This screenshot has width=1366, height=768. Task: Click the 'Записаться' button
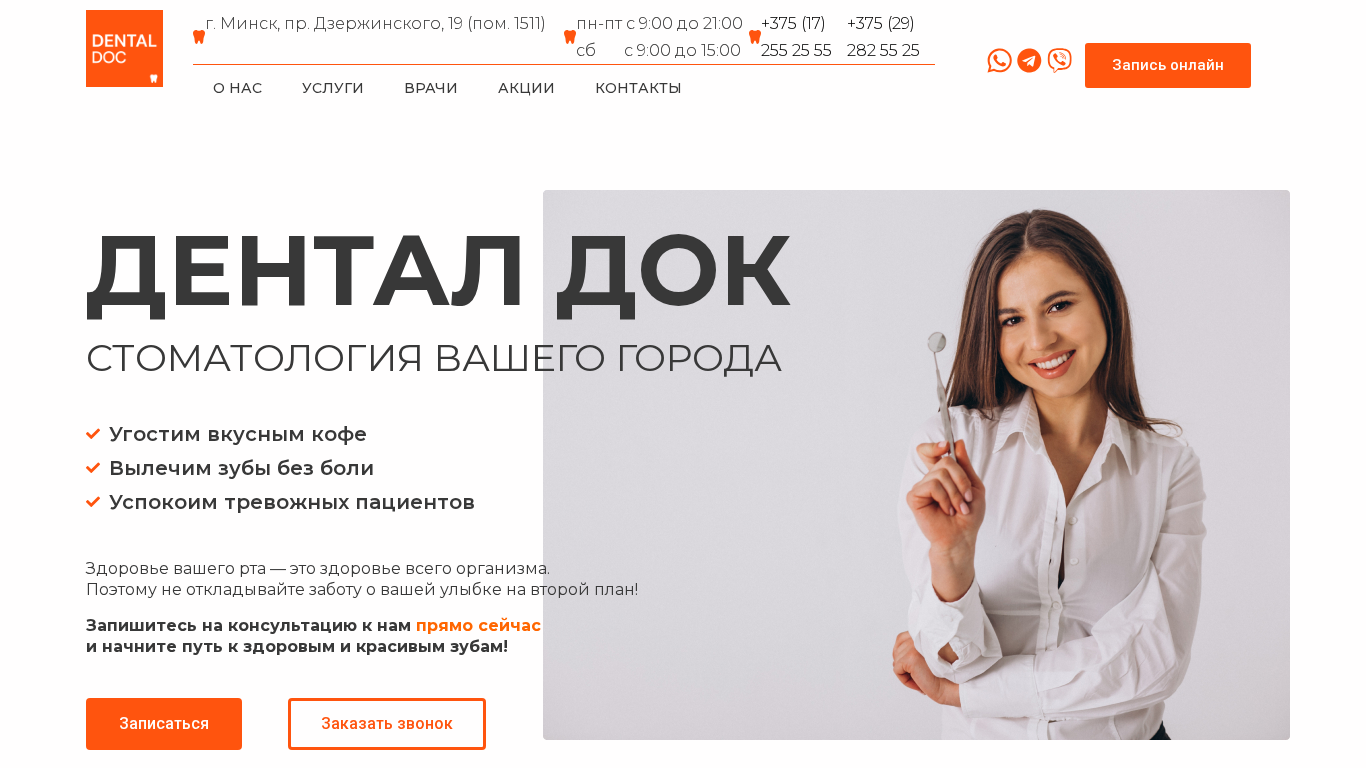pos(164,724)
